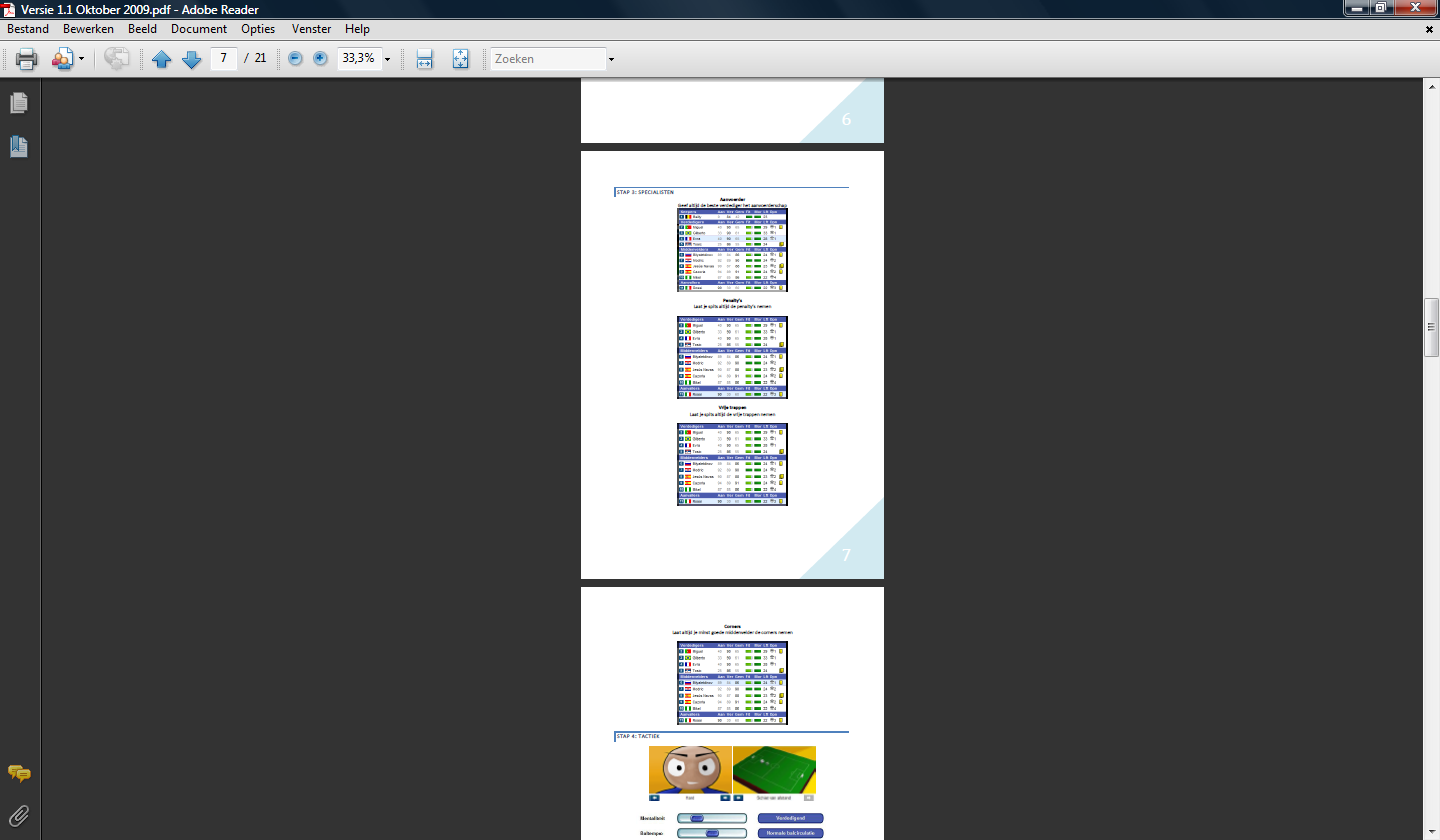Click the Corners player table image

(732, 683)
